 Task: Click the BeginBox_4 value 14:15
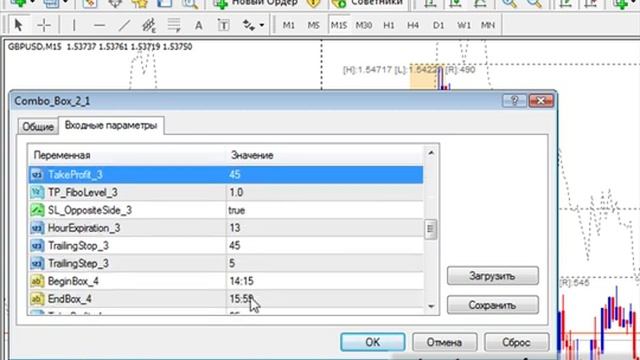[x=242, y=281]
